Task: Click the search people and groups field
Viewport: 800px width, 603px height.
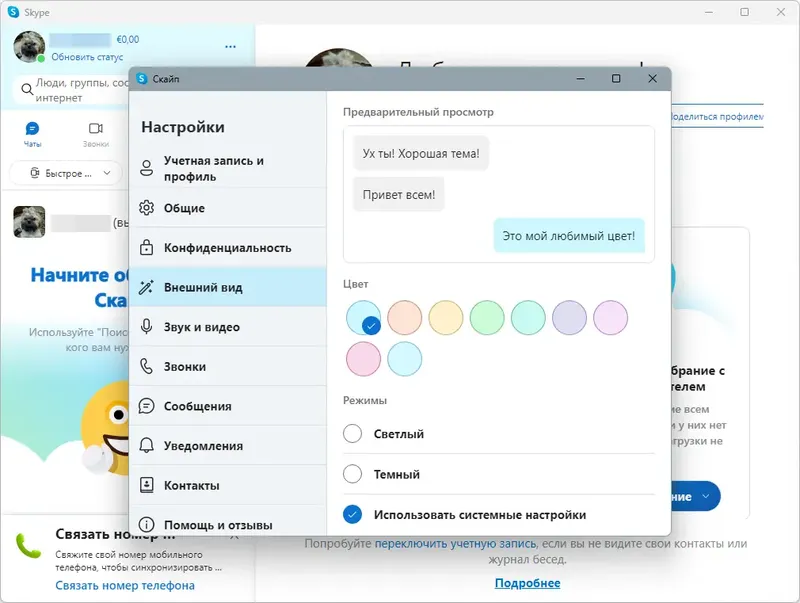Action: pyautogui.click(x=71, y=90)
